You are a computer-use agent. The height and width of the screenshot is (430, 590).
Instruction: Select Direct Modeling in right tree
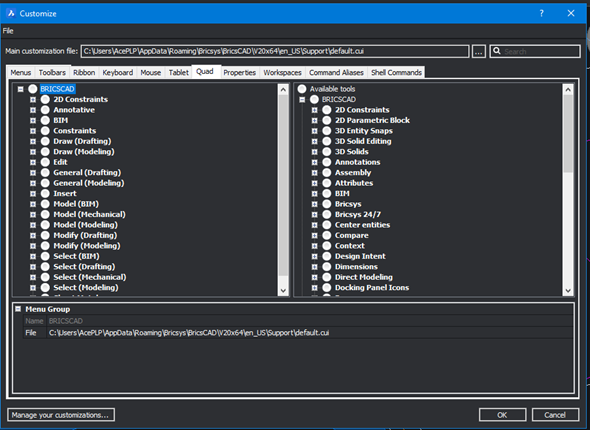[x=364, y=277]
